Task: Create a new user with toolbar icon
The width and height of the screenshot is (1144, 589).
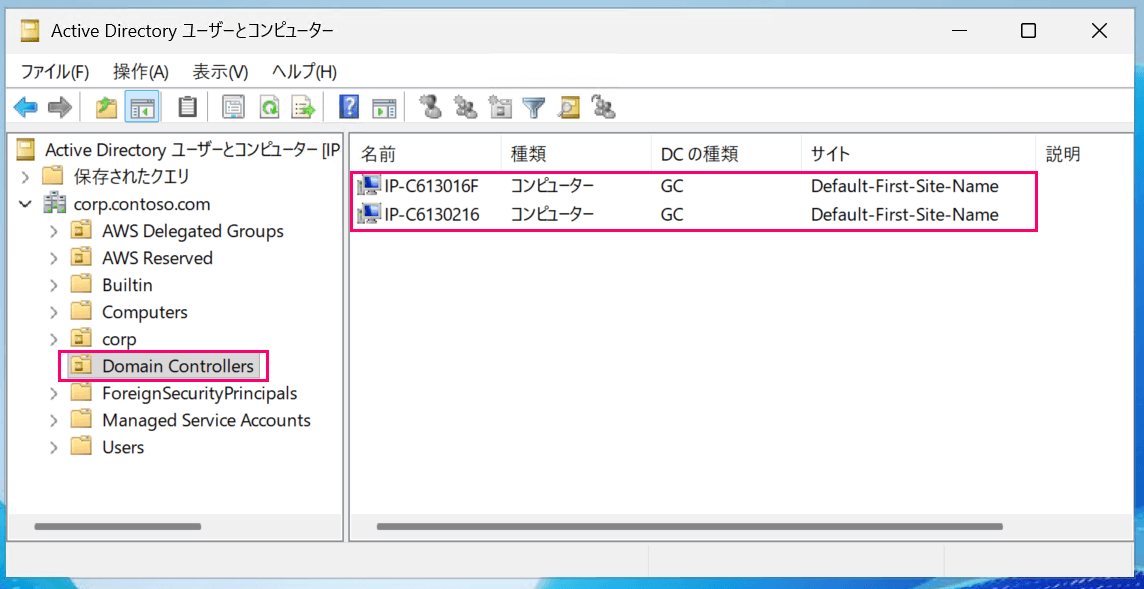Action: pyautogui.click(x=431, y=108)
